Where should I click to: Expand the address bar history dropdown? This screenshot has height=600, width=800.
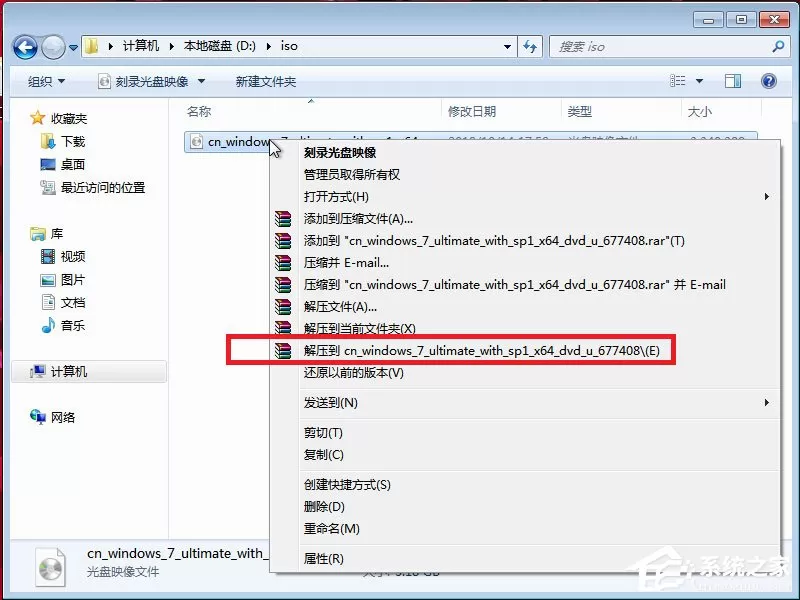507,47
